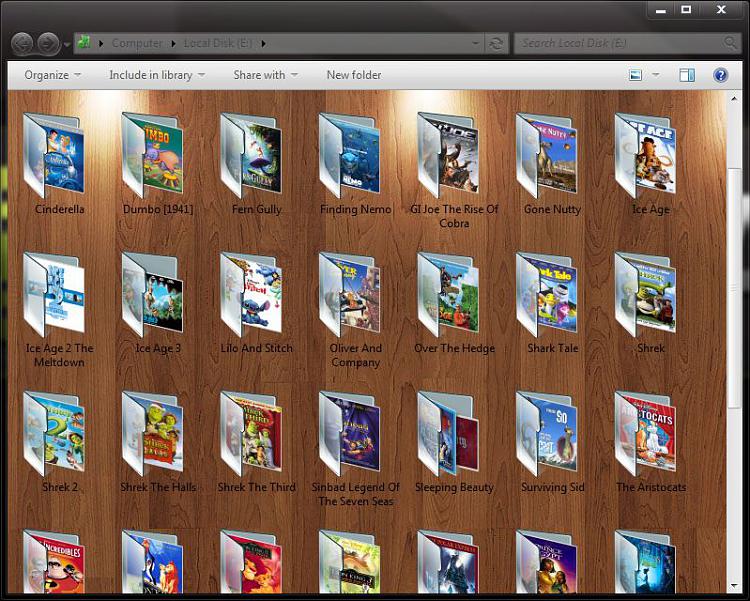This screenshot has height=601, width=750.
Task: Open the GI Joe Rise Of Cobra folder icon
Action: click(448, 156)
